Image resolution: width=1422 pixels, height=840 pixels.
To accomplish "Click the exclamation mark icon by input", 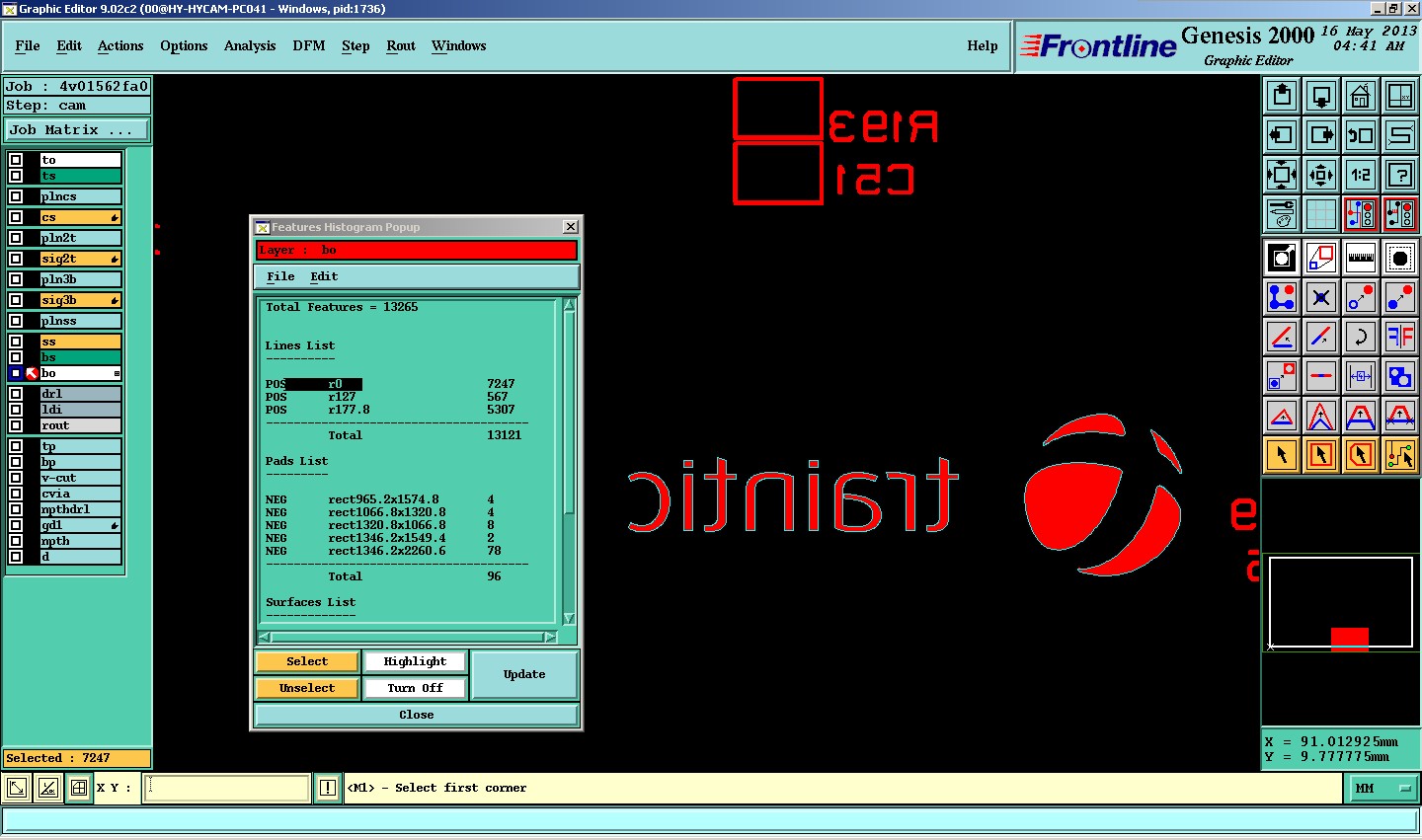I will click(328, 788).
